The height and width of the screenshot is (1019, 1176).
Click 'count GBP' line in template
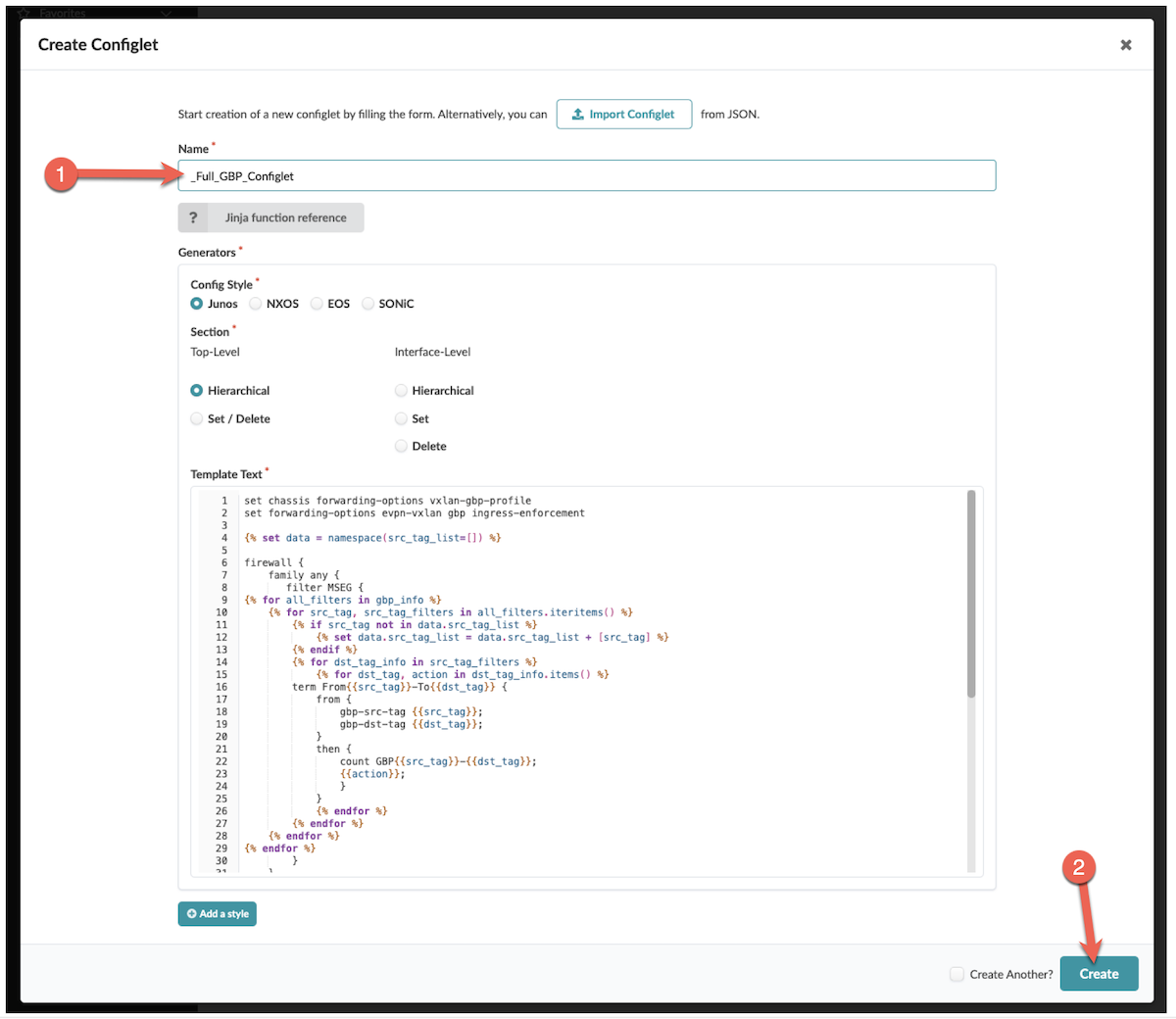point(438,761)
